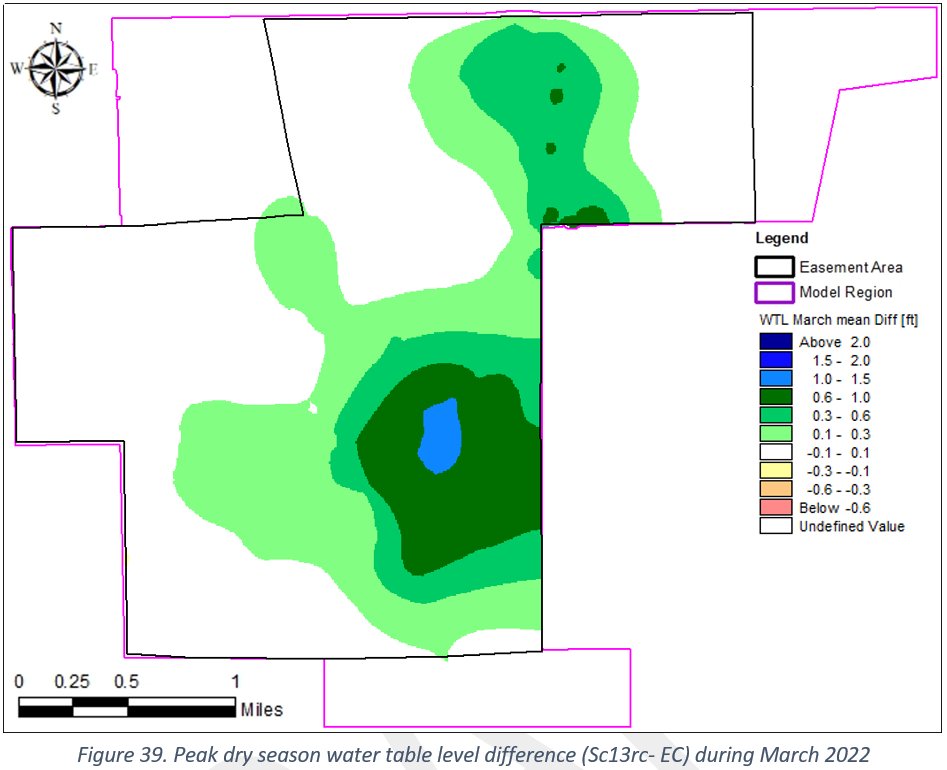Select the Above 2.0 color swatch
The width and height of the screenshot is (947, 770).
775,342
